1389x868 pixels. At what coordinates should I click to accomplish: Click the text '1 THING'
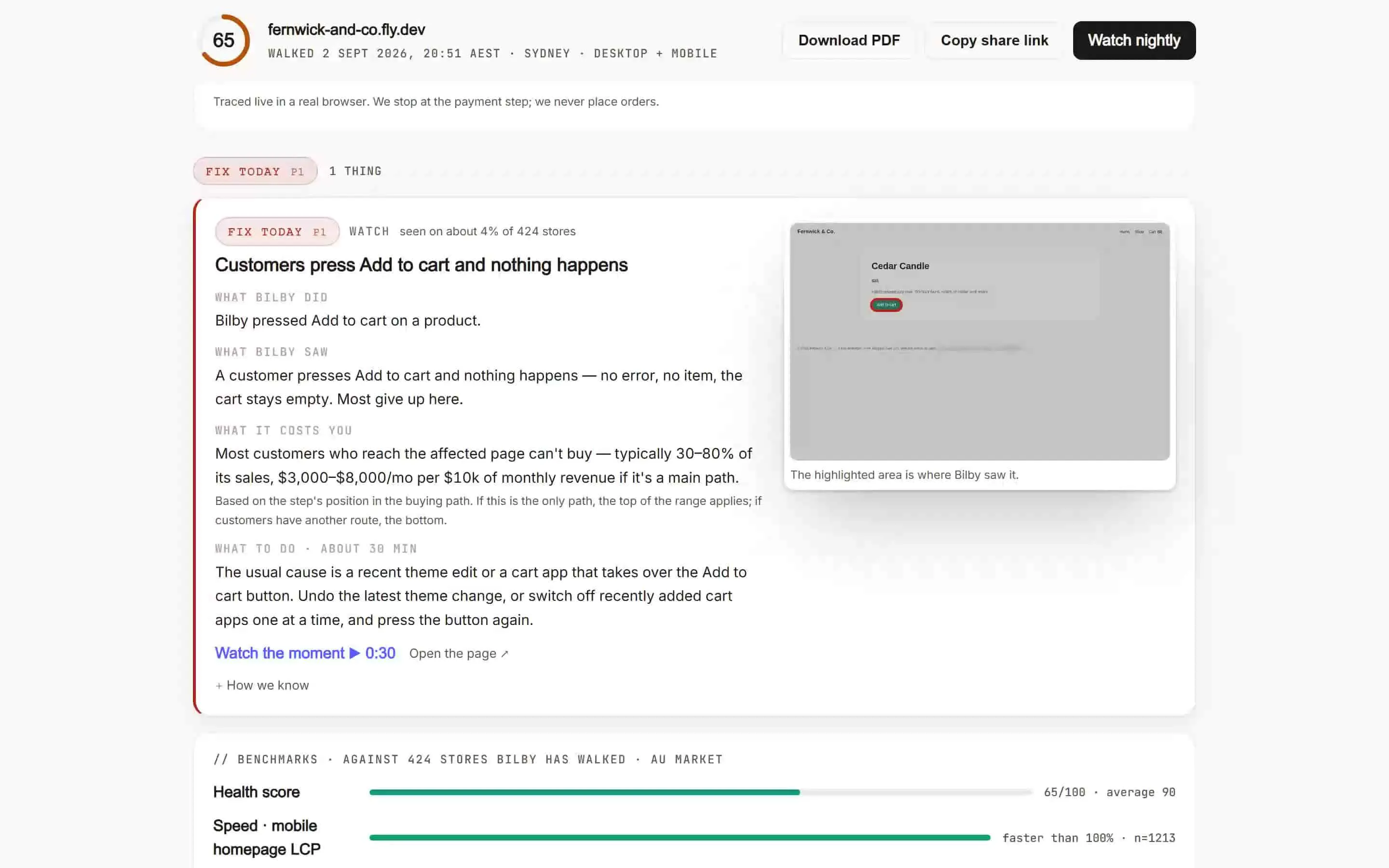click(x=355, y=171)
